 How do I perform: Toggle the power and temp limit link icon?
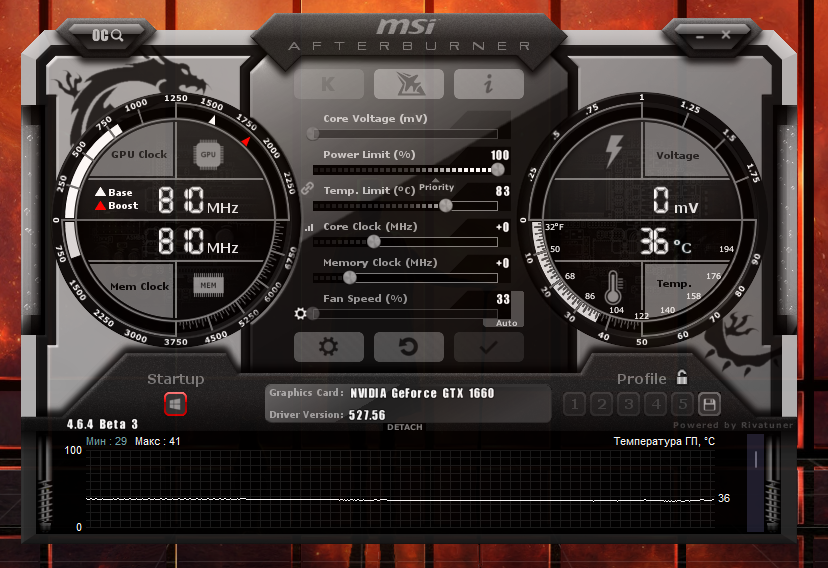click(x=307, y=188)
